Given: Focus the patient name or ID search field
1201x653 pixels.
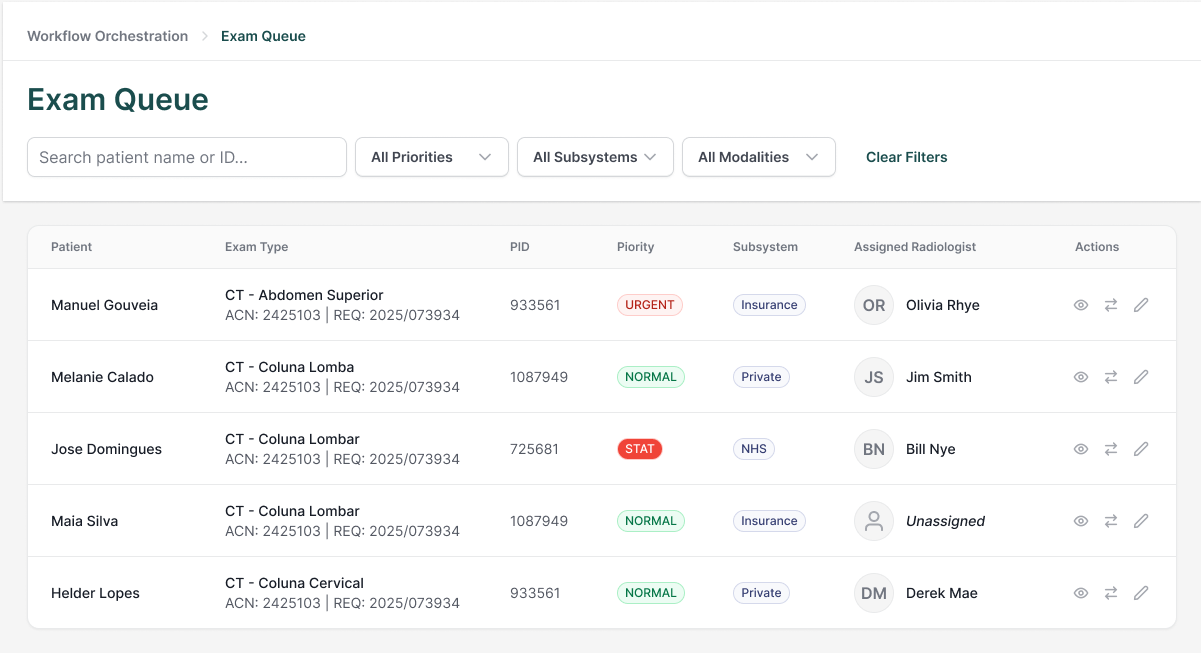Looking at the screenshot, I should [187, 157].
